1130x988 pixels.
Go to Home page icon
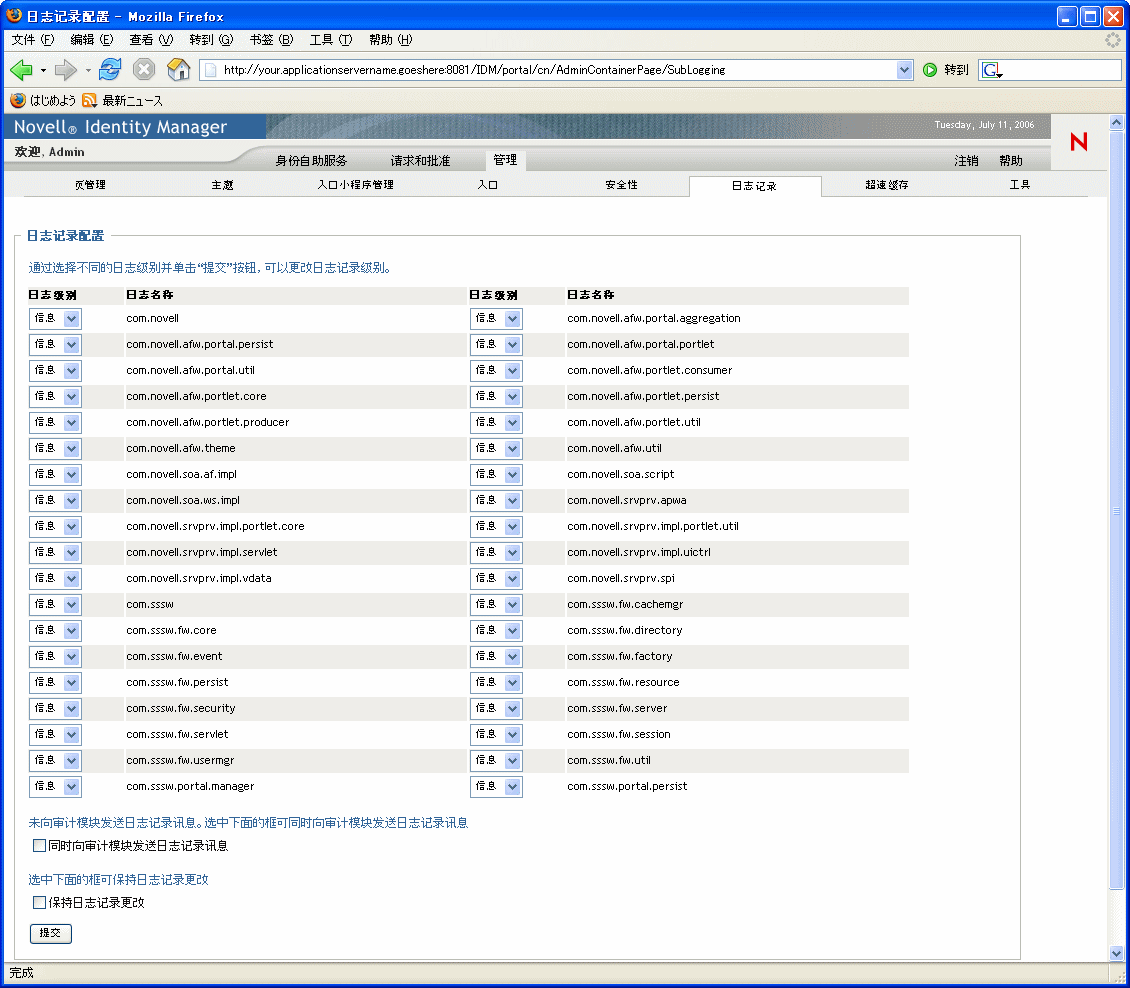[x=178, y=69]
